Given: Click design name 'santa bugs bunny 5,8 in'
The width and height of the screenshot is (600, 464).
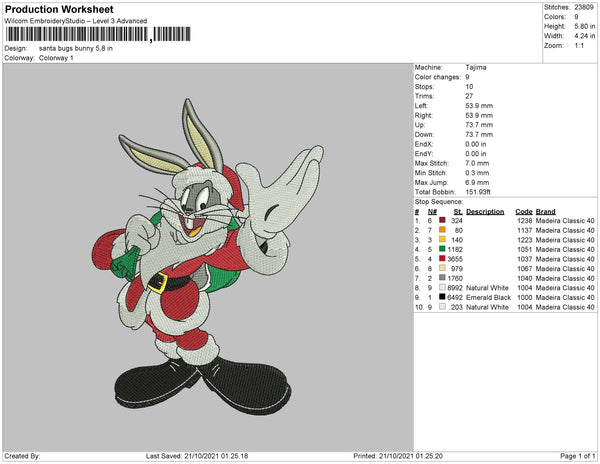Looking at the screenshot, I should coord(76,49).
